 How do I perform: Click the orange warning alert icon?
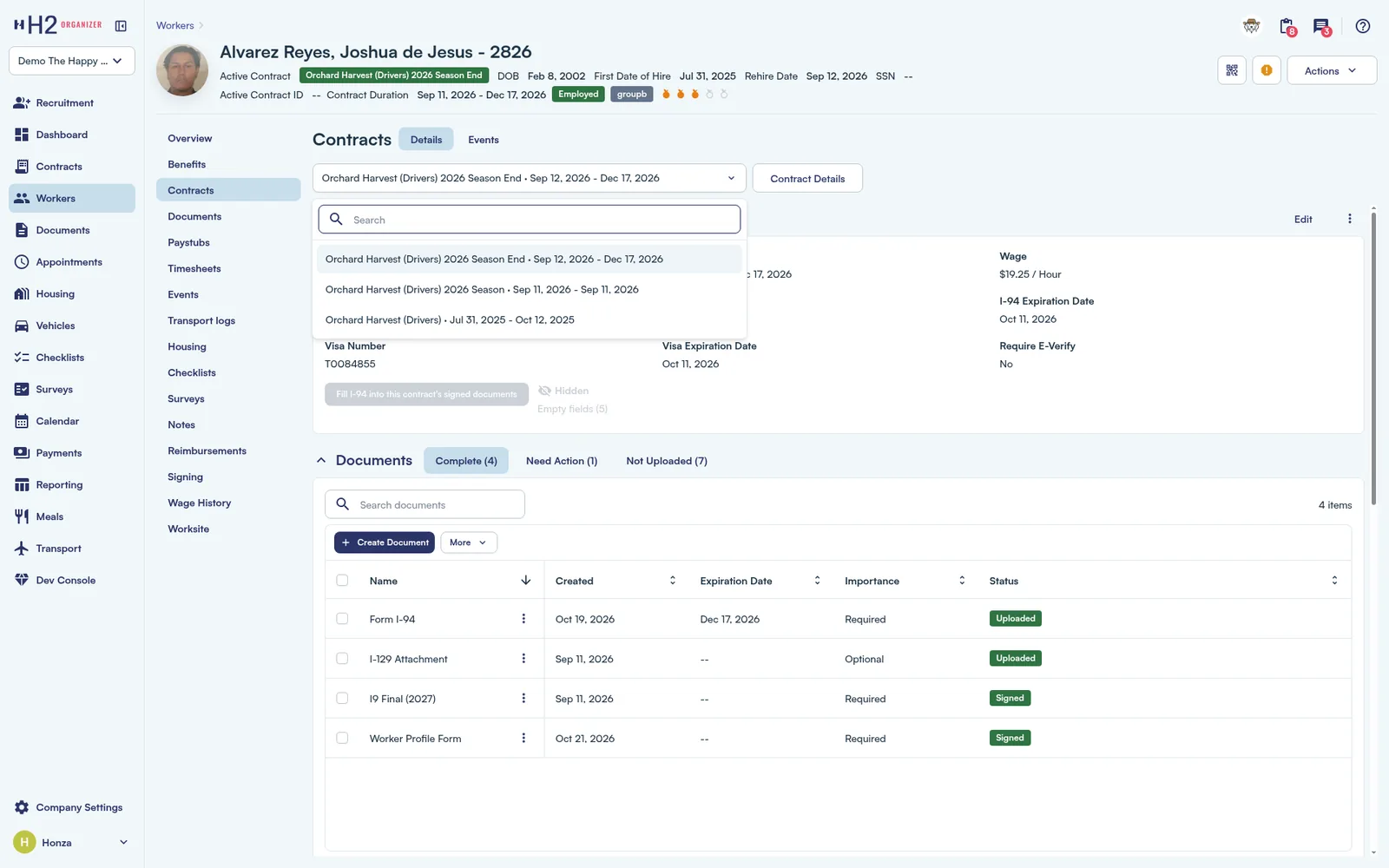click(1267, 70)
